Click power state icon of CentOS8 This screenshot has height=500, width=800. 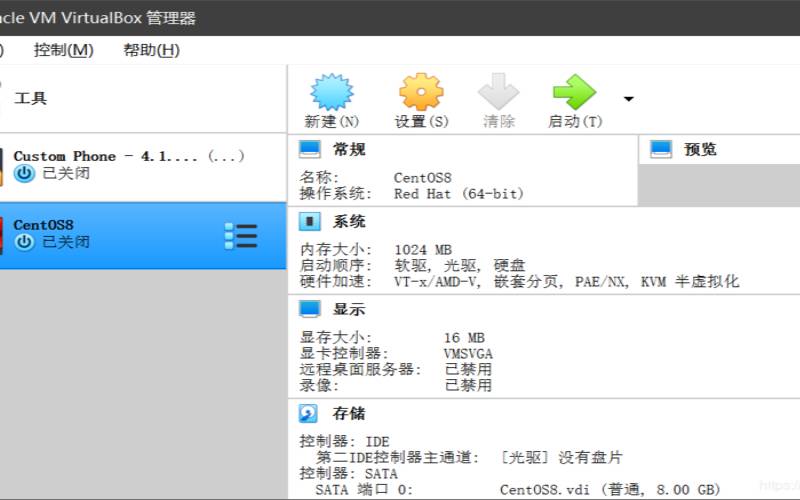pyautogui.click(x=24, y=242)
